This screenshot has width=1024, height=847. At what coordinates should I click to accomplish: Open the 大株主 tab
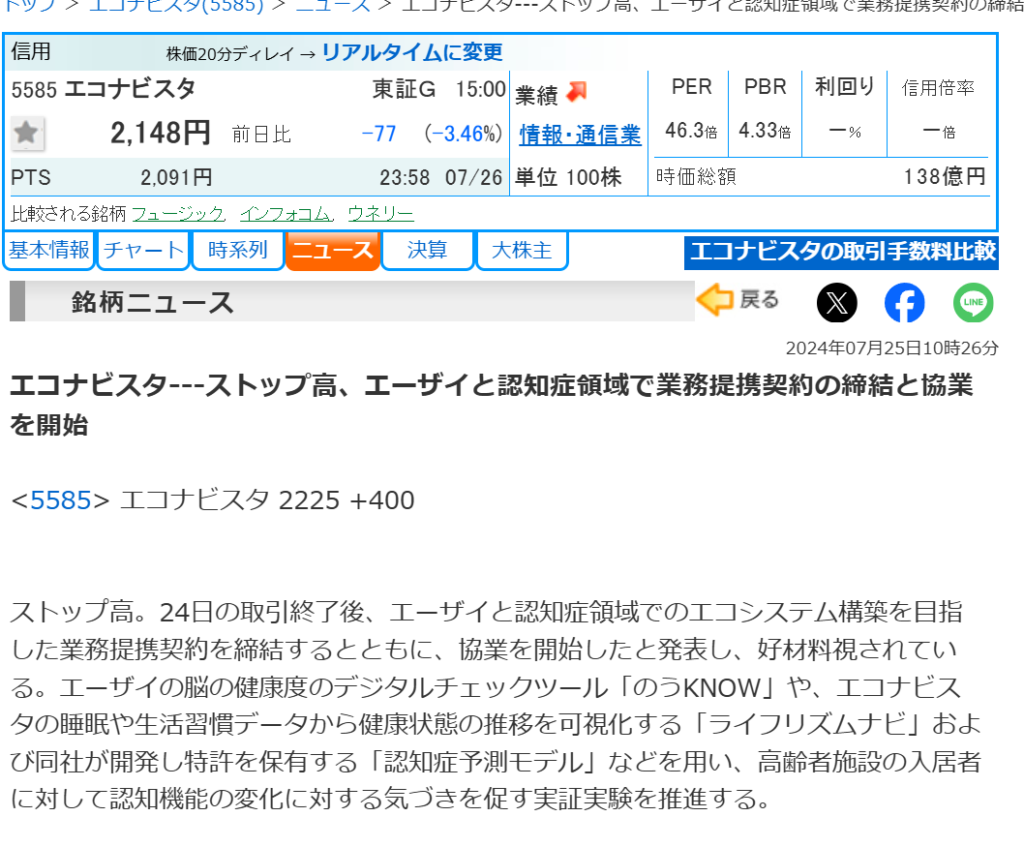coord(522,250)
